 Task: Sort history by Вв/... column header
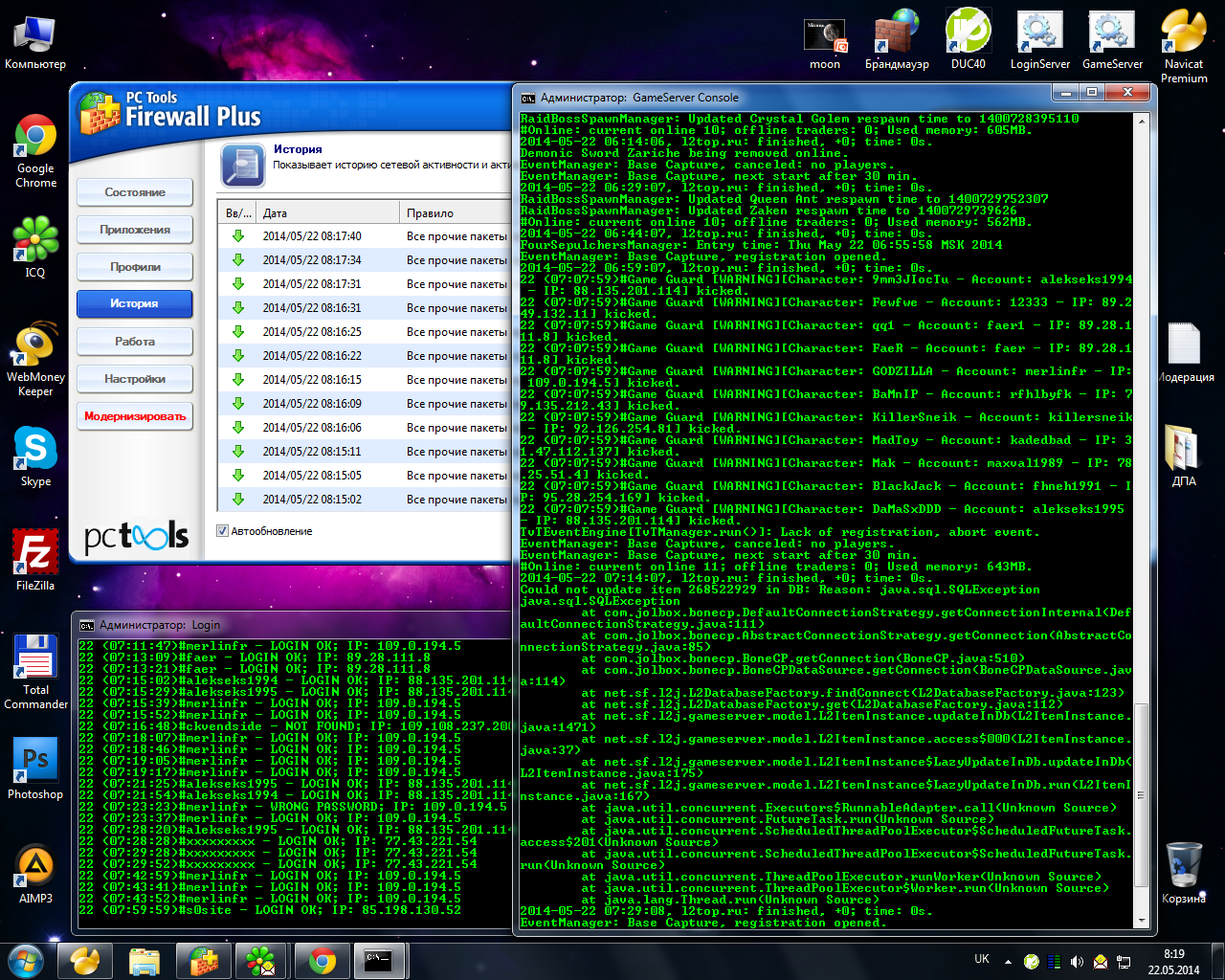(x=238, y=212)
